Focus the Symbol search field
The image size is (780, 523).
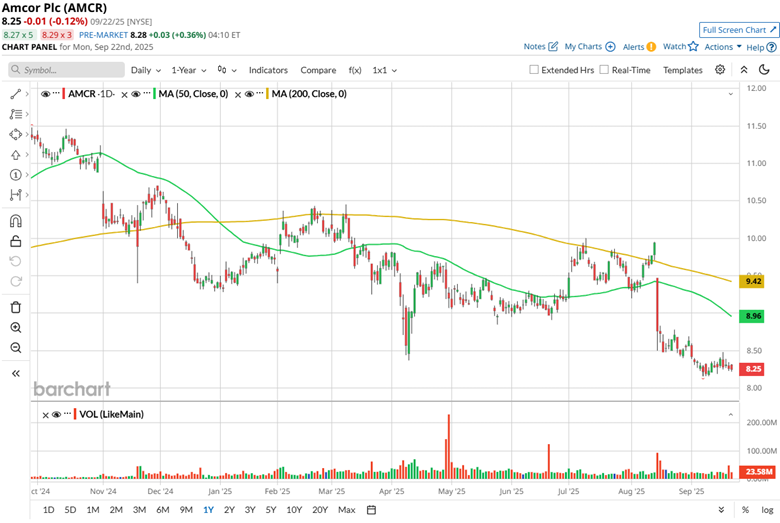coord(67,70)
